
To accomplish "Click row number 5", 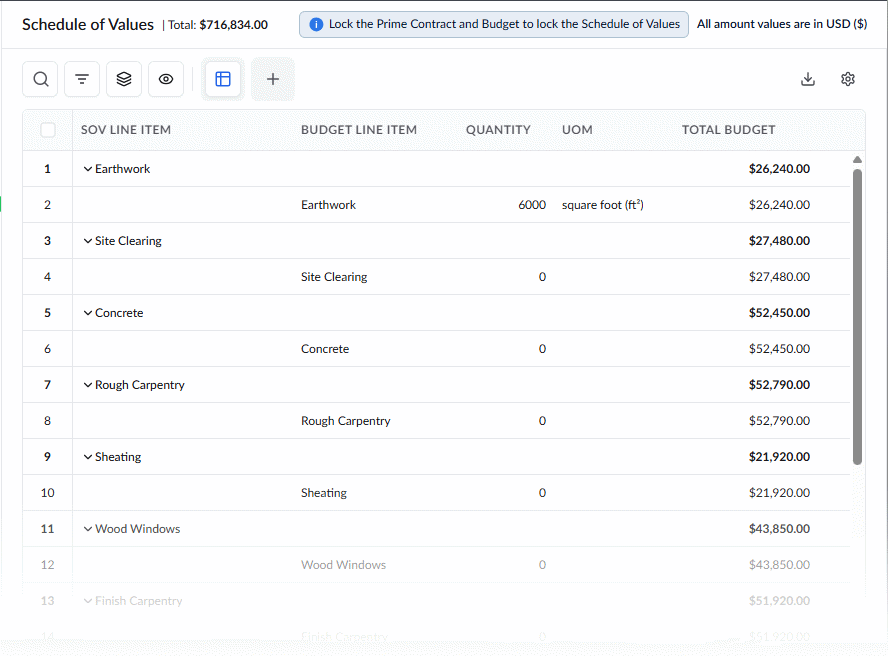I will [48, 313].
